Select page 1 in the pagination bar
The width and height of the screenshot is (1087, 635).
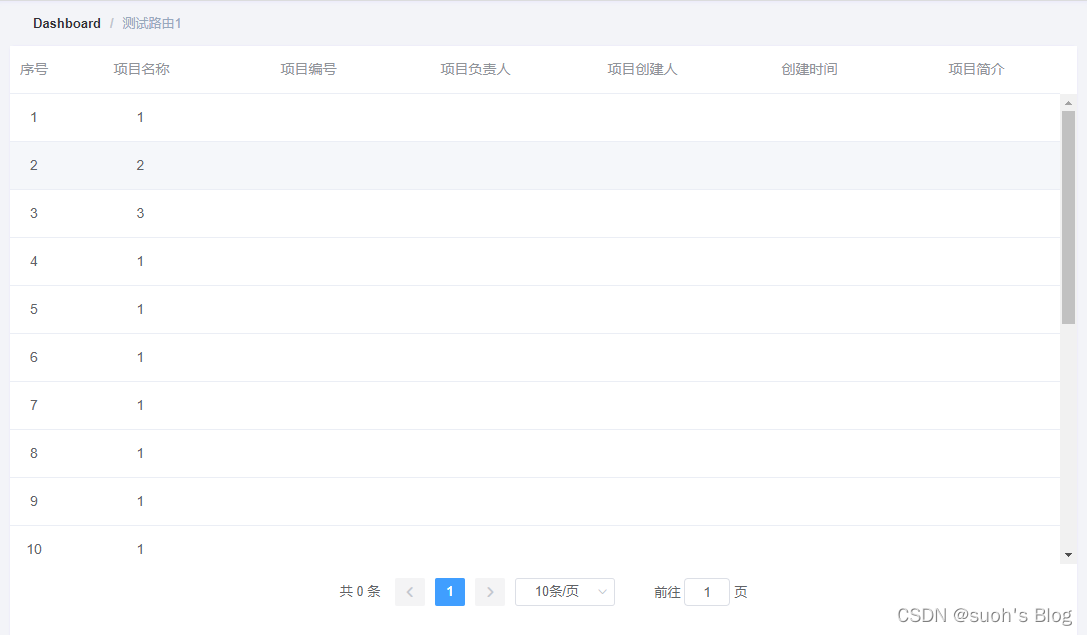[449, 591]
